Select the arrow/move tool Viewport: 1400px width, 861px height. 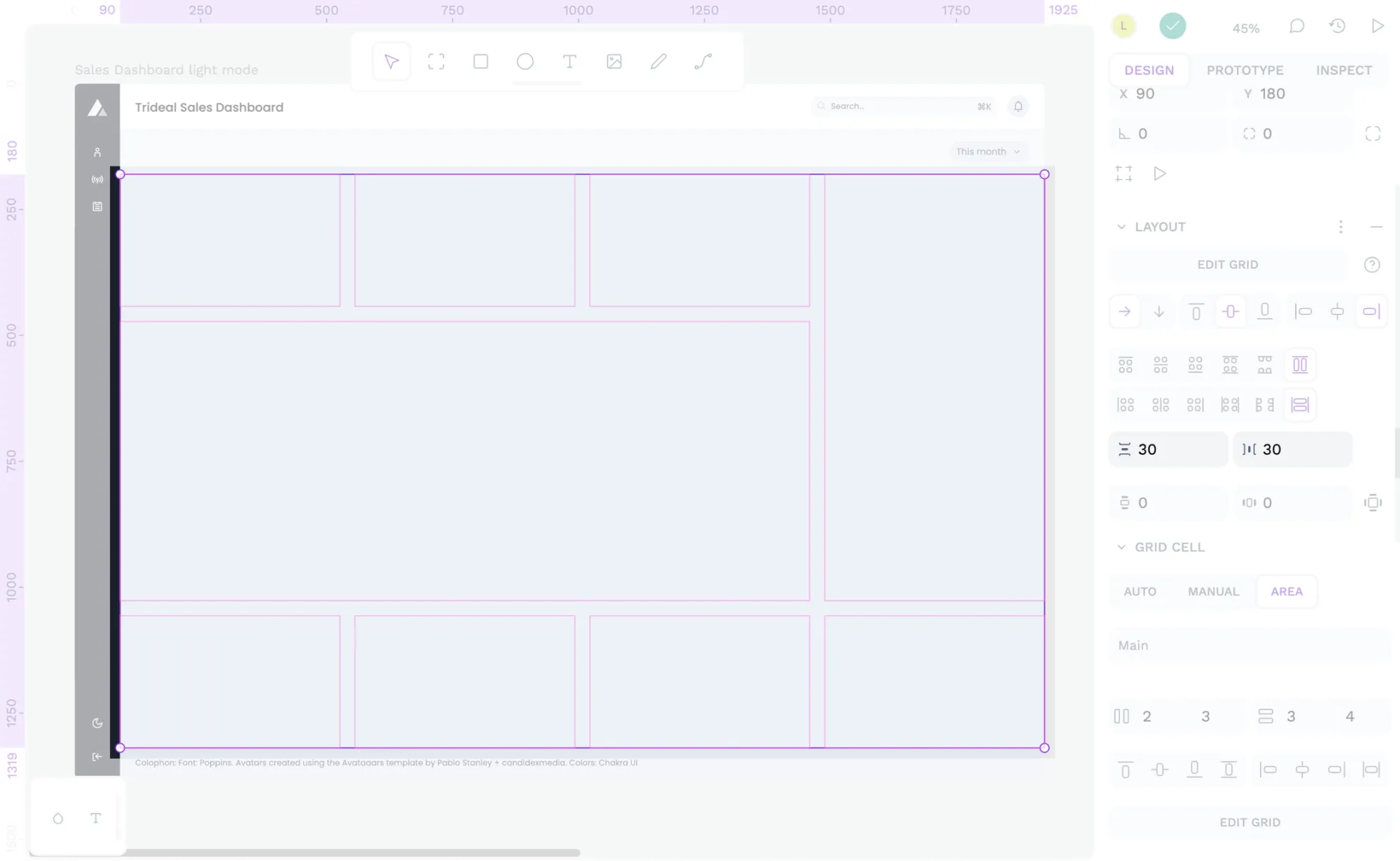pyautogui.click(x=391, y=61)
